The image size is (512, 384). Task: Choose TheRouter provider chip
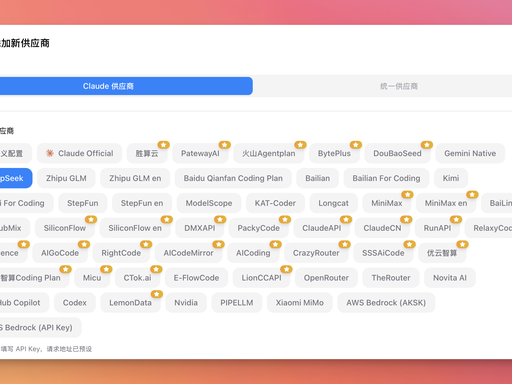click(x=391, y=278)
